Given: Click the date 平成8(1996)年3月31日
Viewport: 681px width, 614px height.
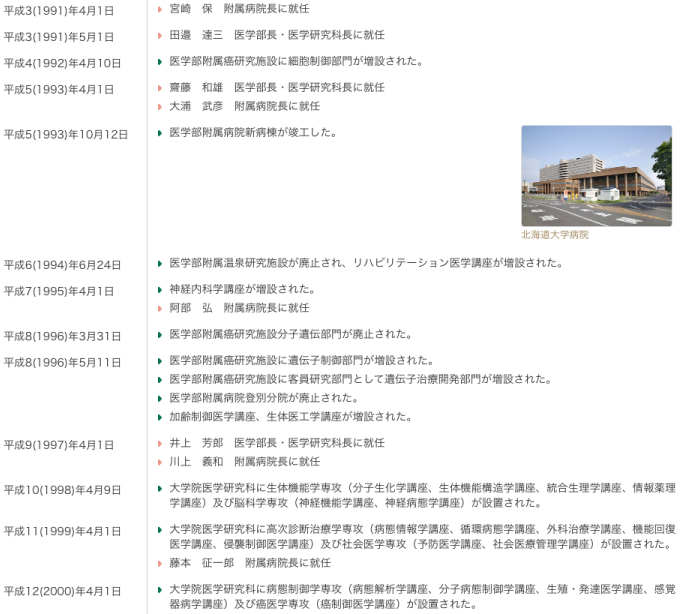Looking at the screenshot, I should (x=63, y=336).
